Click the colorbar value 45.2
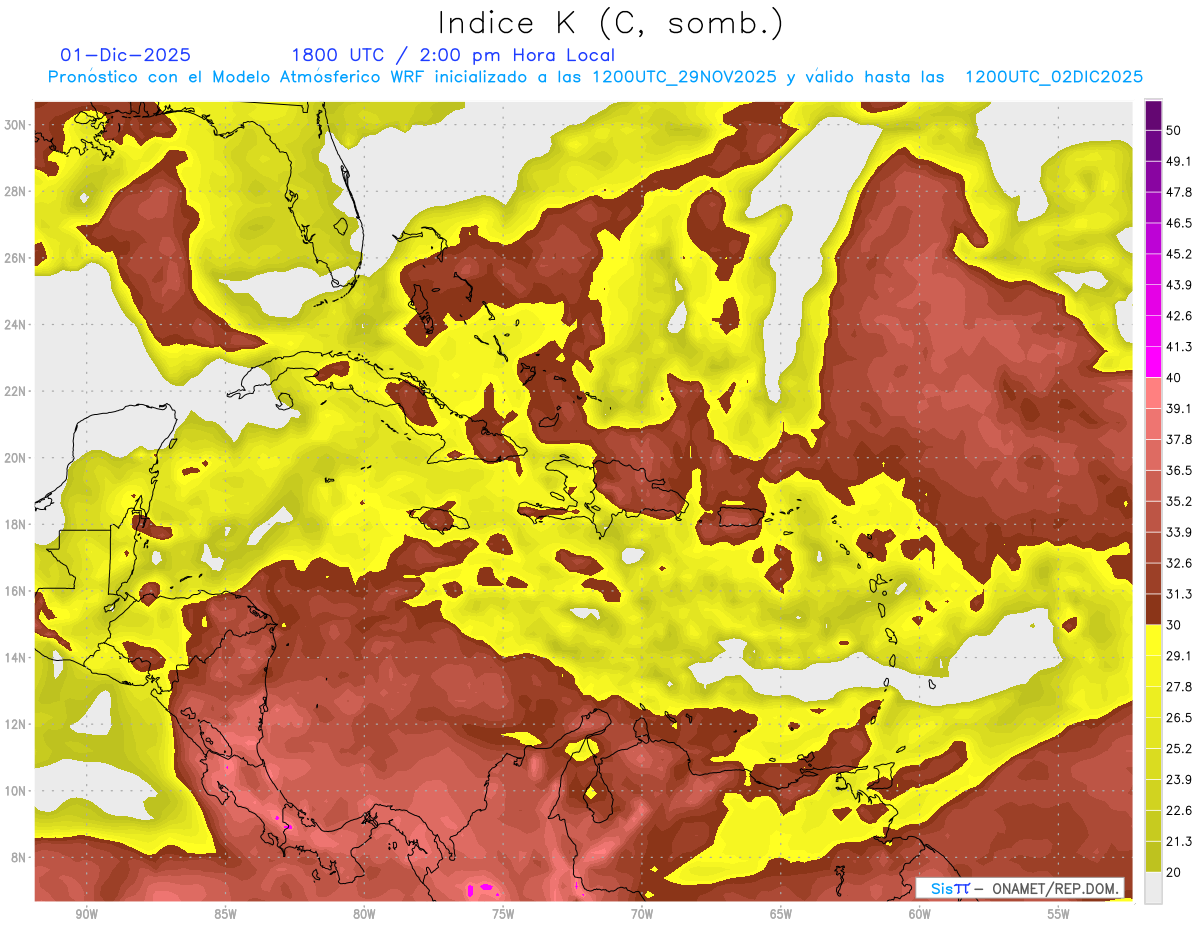This screenshot has width=1200, height=927. tap(1179, 254)
